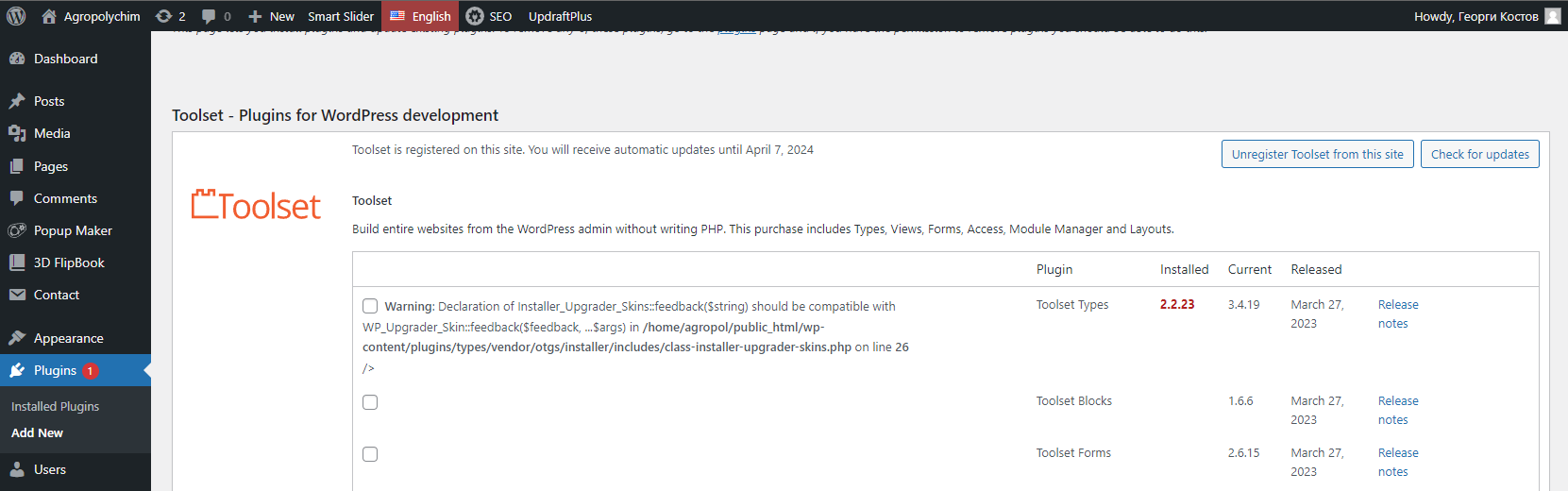
Task: Click the Popup Maker icon
Action: pos(17,230)
